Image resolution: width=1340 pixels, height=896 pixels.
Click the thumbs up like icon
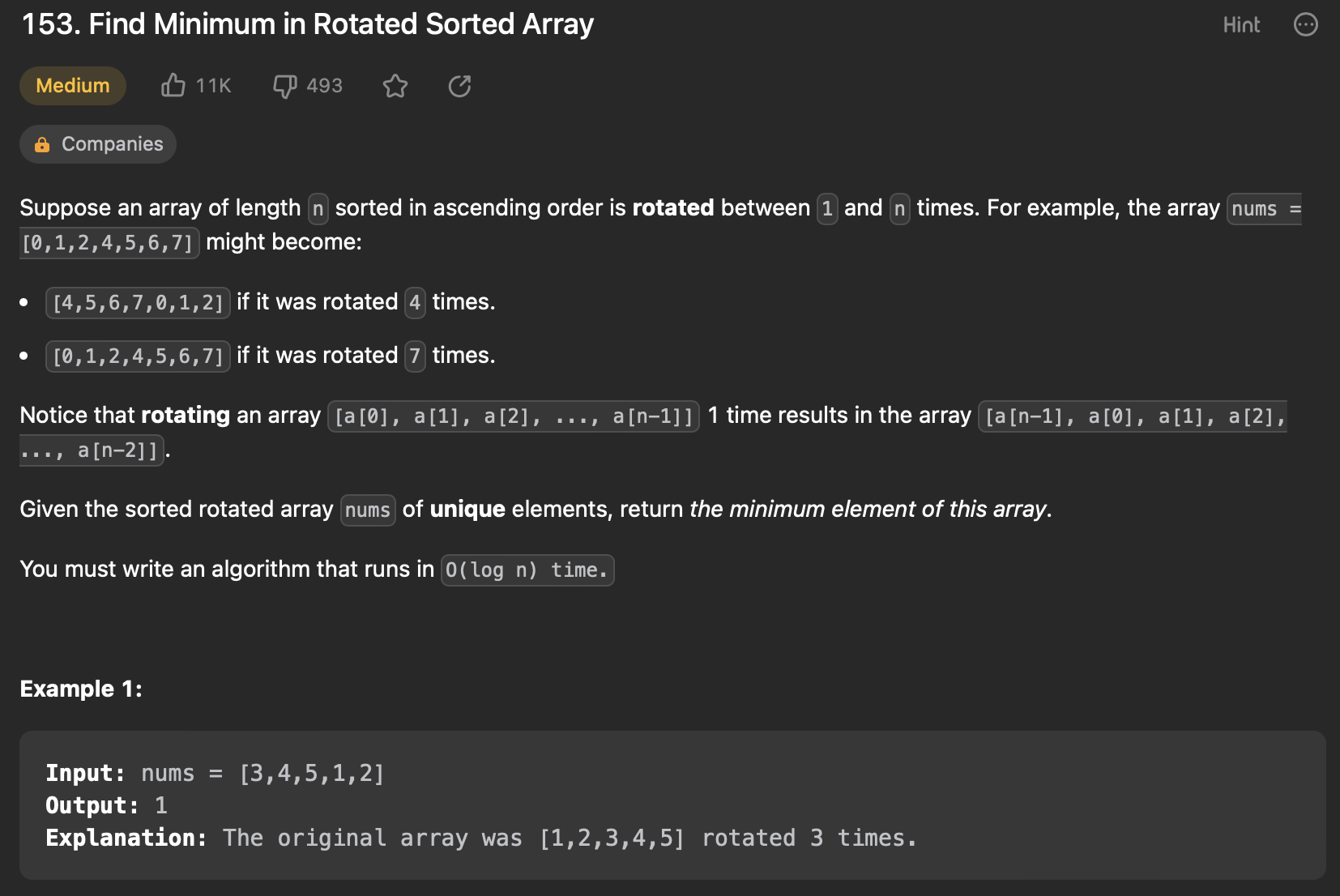coord(173,85)
